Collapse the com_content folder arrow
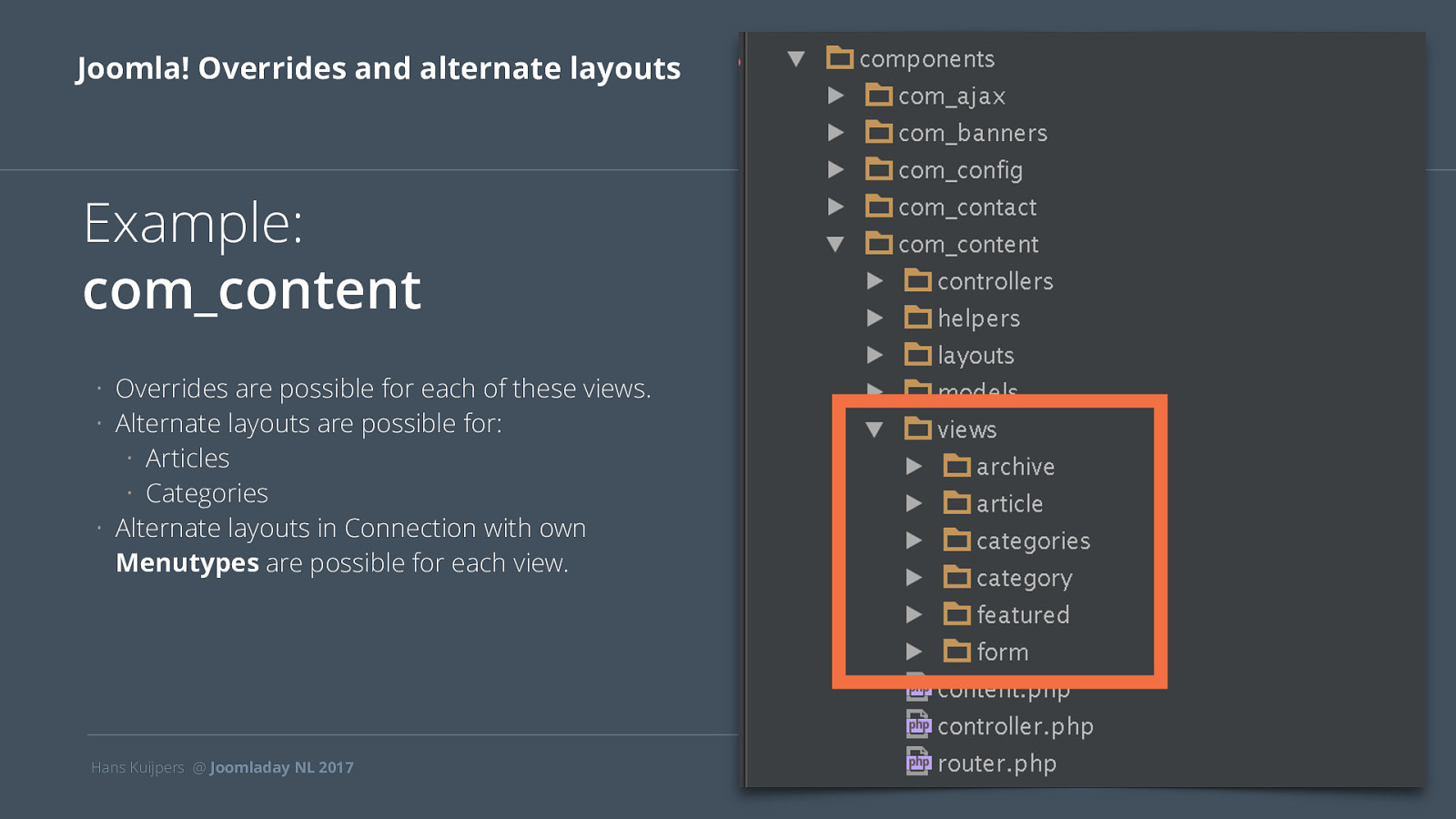This screenshot has width=1456, height=819. click(x=835, y=245)
